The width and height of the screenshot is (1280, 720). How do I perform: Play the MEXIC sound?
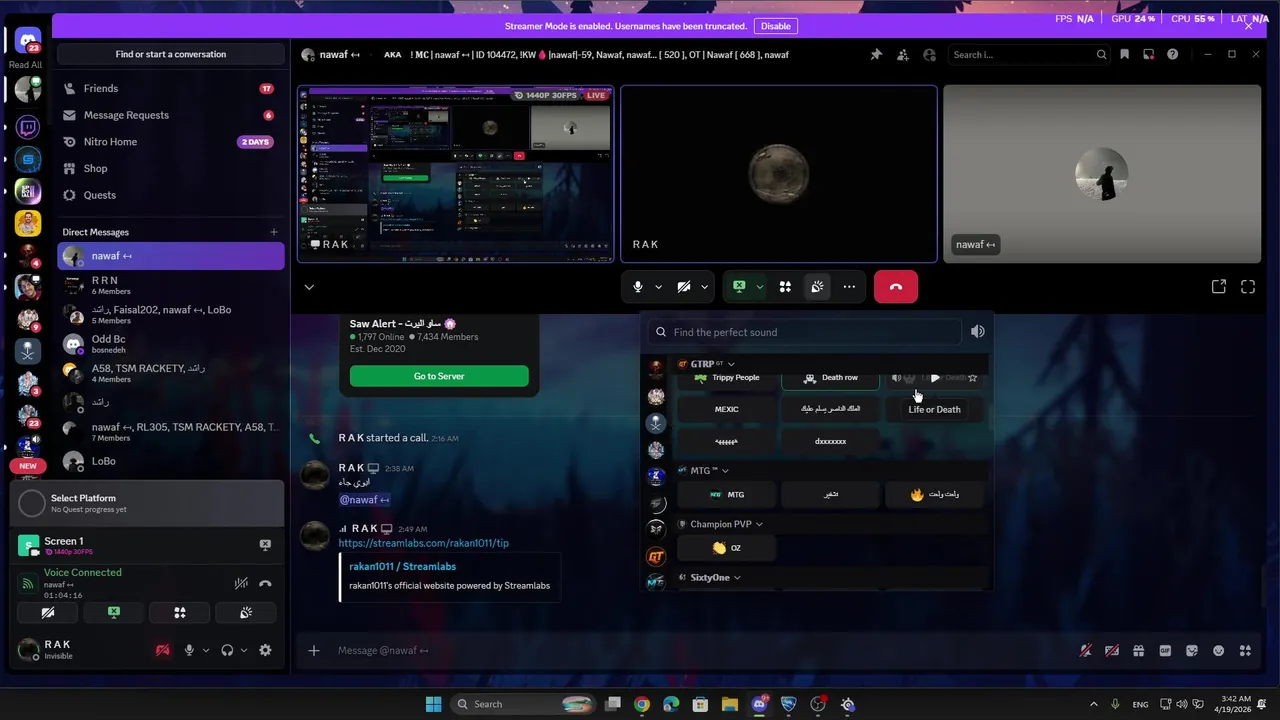(726, 409)
